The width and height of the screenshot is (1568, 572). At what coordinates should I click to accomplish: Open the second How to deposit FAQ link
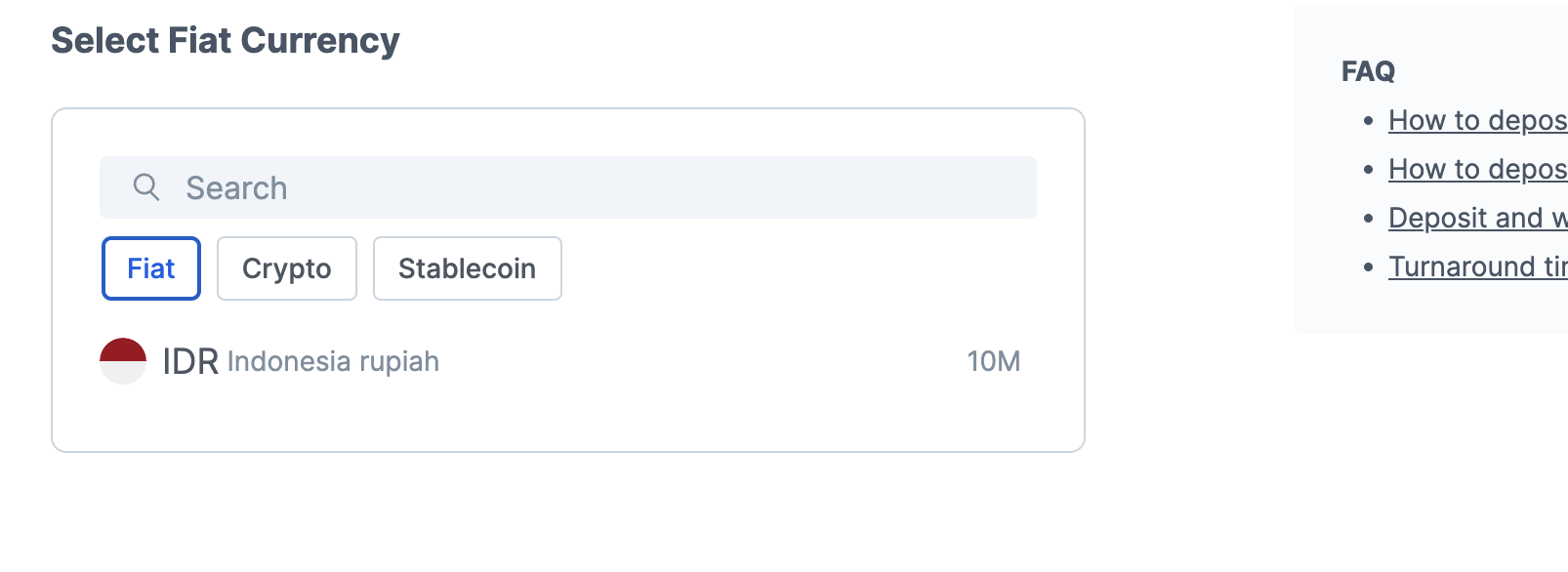coord(1478,169)
